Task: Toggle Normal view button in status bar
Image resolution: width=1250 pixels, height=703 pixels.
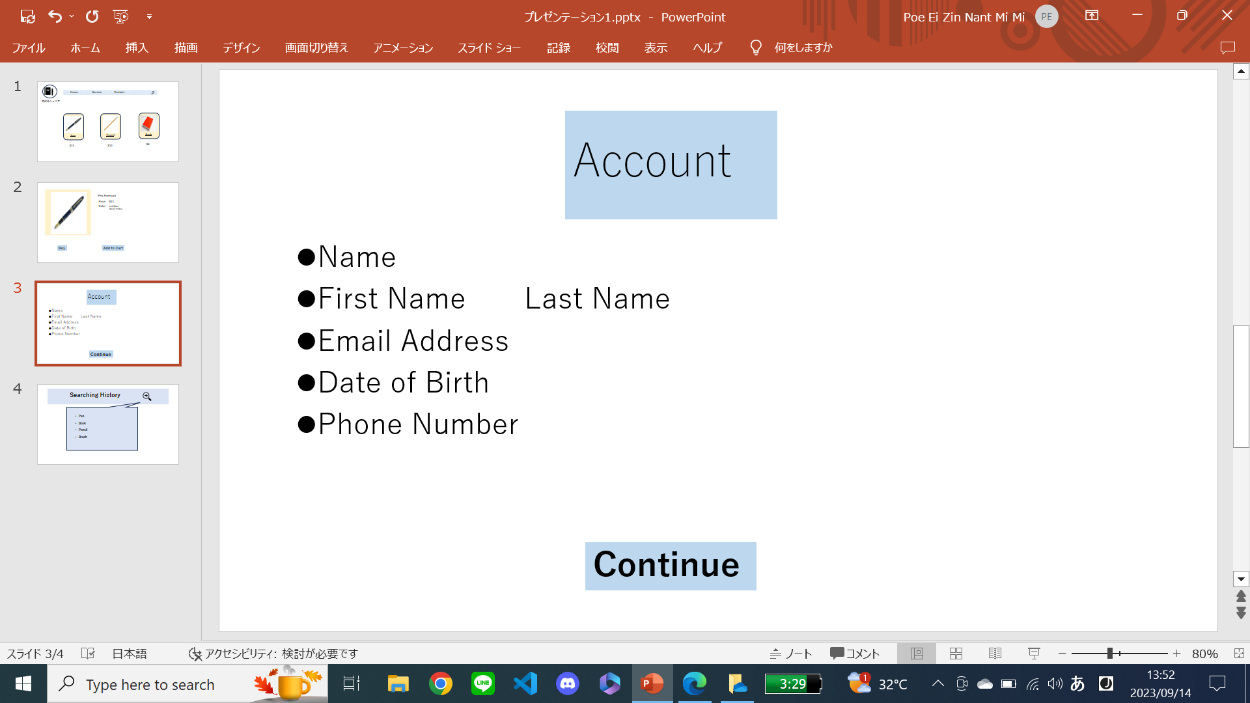Action: click(916, 653)
